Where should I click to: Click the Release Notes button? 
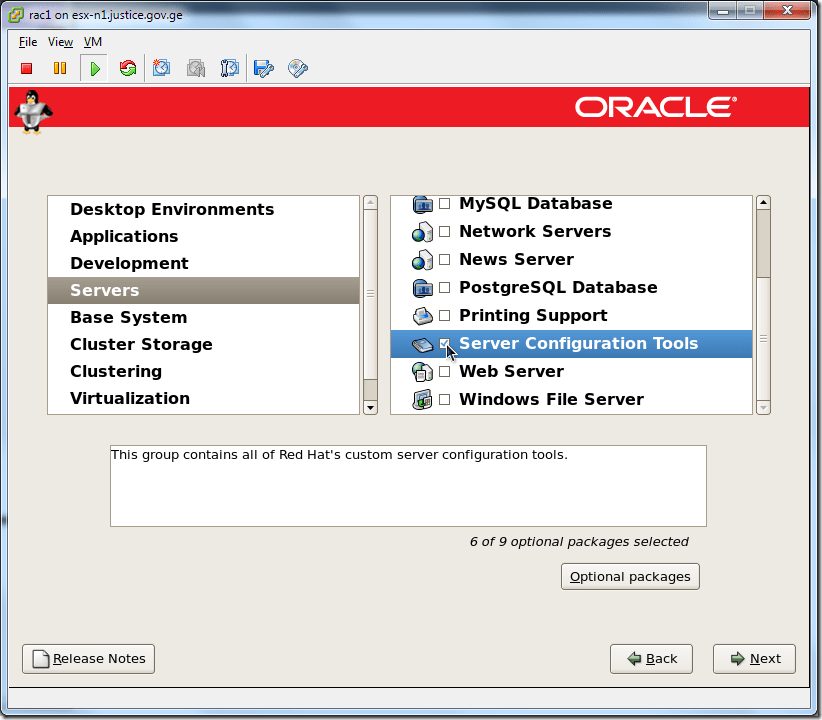pyautogui.click(x=88, y=658)
